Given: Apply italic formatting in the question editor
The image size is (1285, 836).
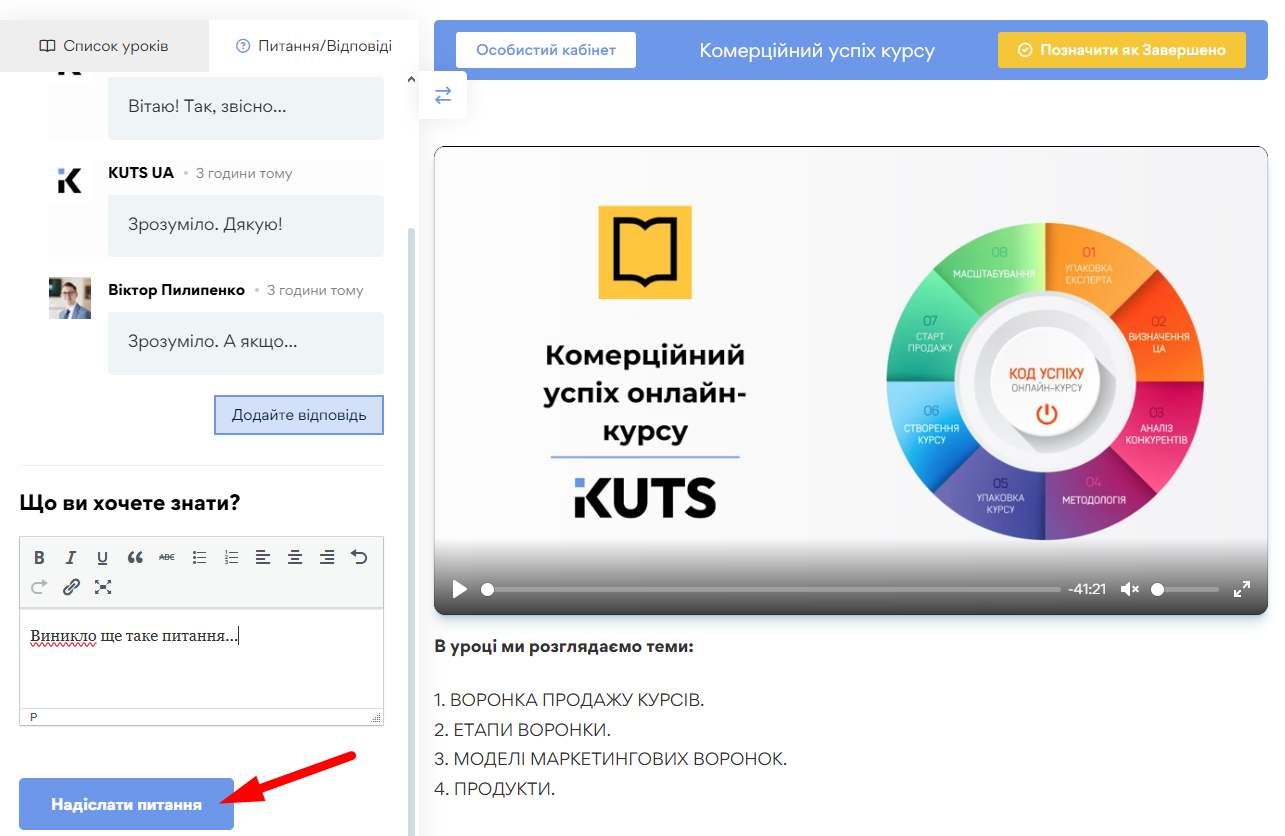Looking at the screenshot, I should pos(71,558).
